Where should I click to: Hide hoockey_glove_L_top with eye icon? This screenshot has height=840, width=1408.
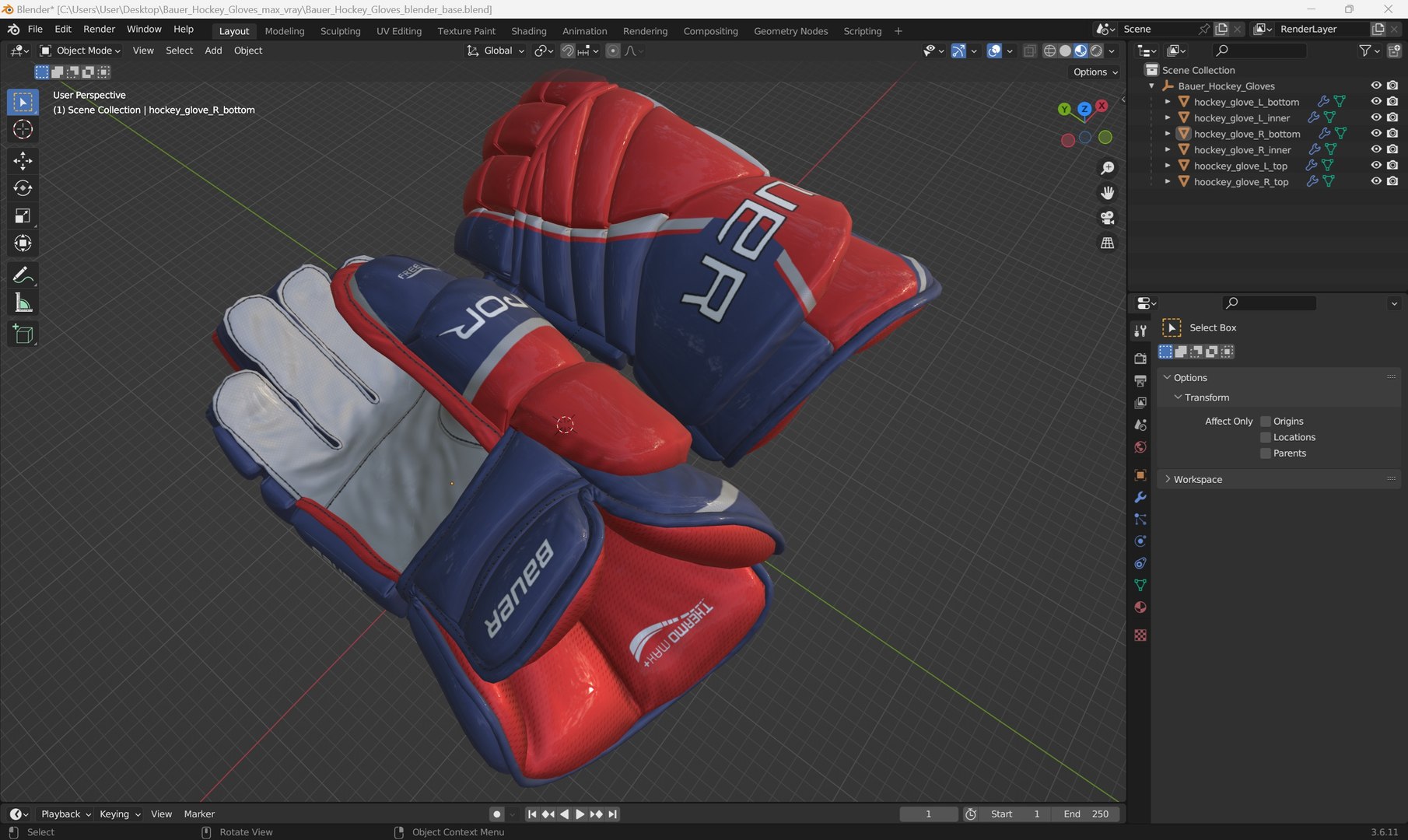[x=1376, y=166]
